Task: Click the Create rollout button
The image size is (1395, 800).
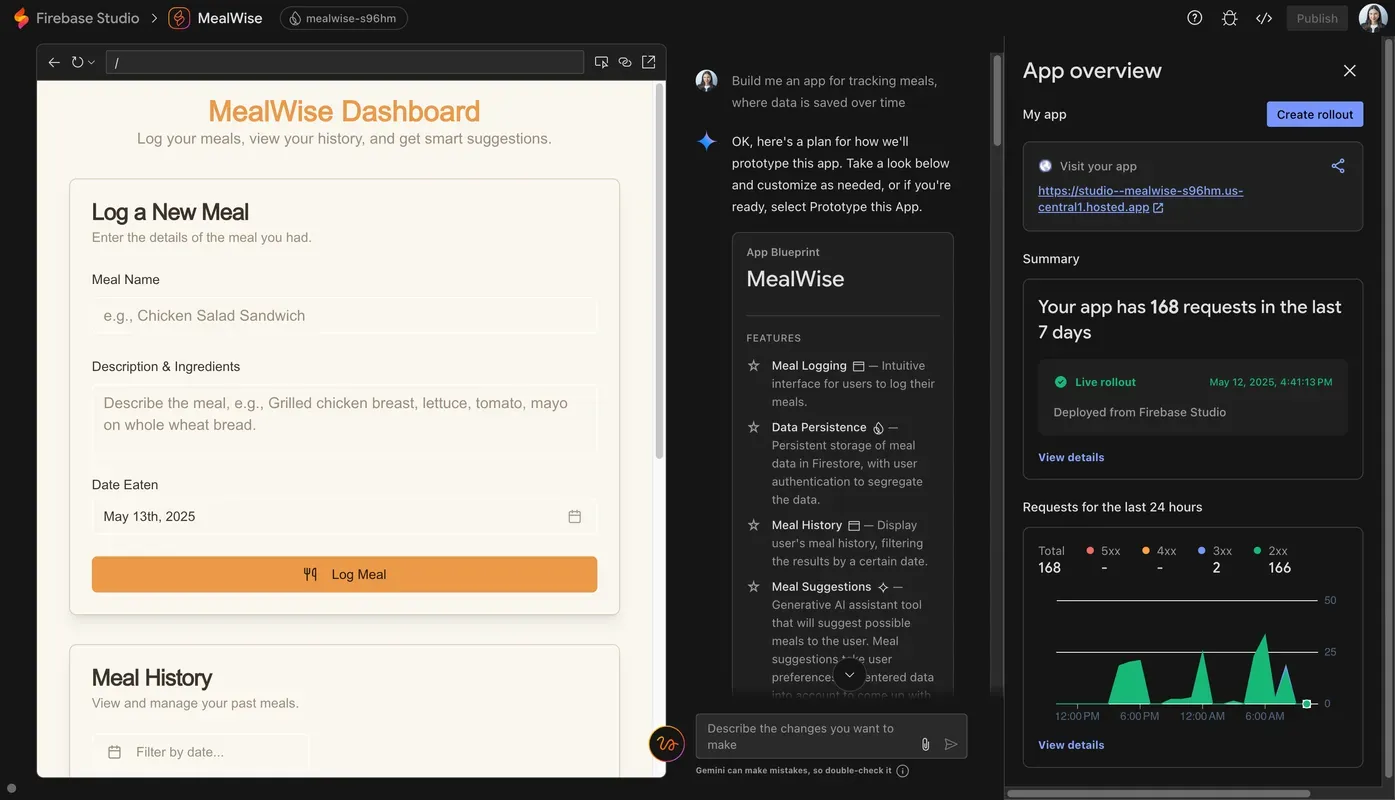Action: pos(1314,114)
